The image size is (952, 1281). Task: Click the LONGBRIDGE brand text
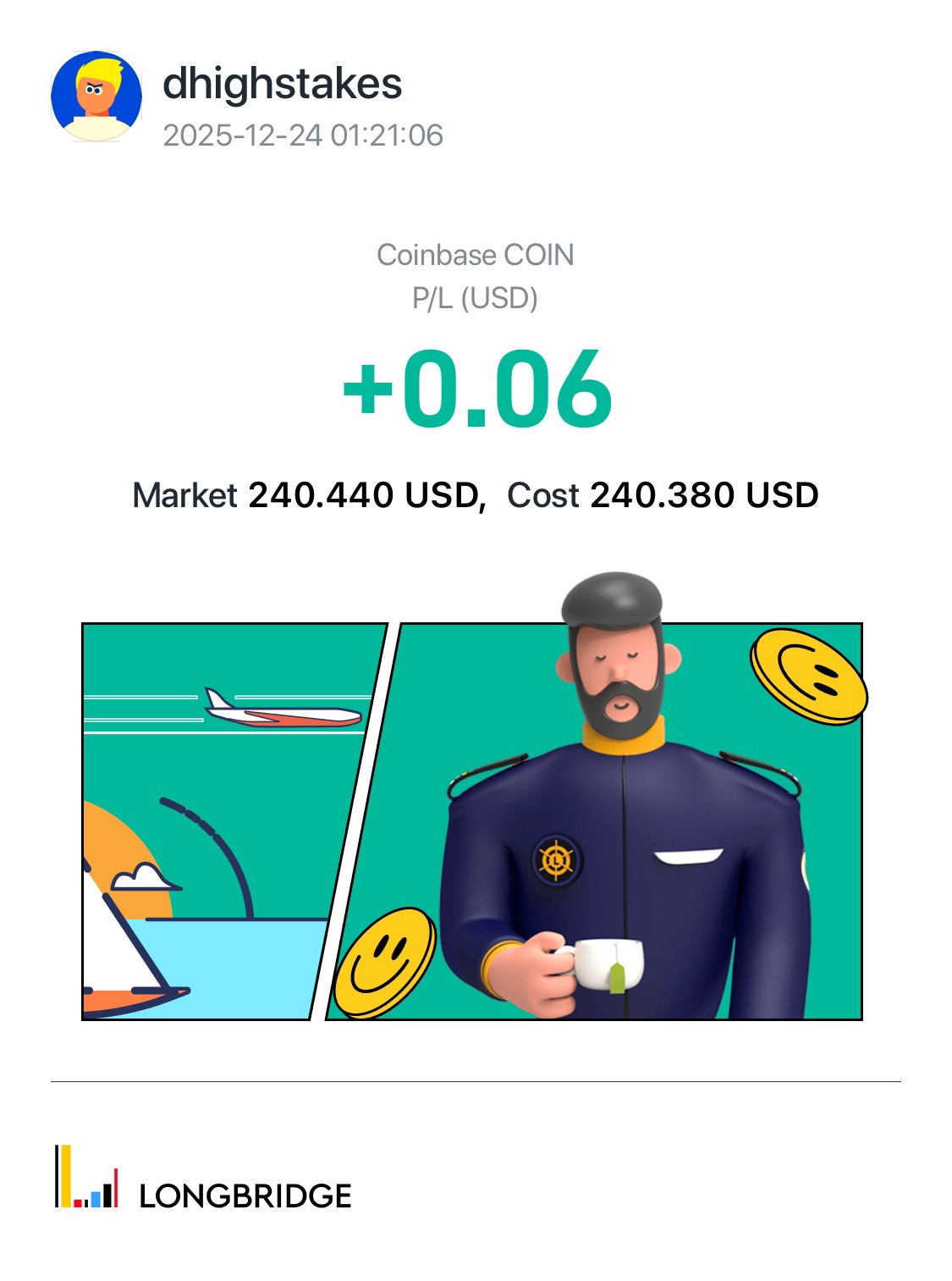245,1196
